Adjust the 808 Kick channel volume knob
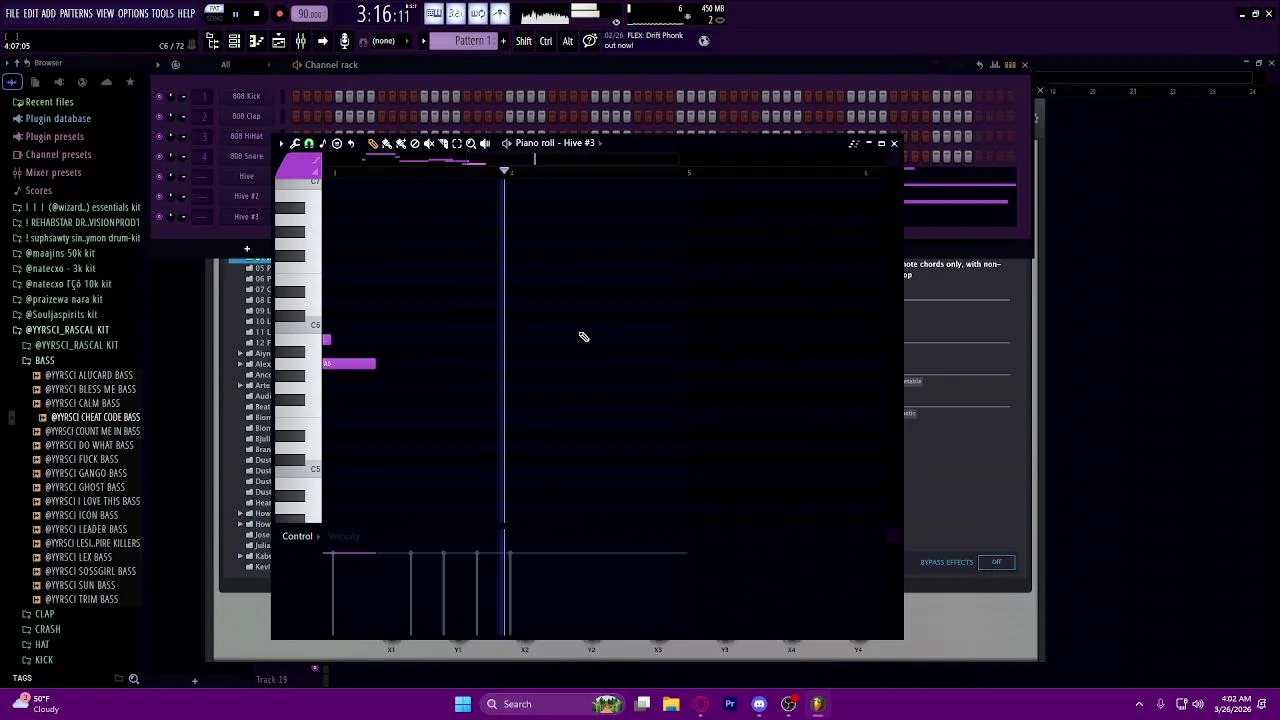Screen dimensions: 1280x720 point(183,96)
